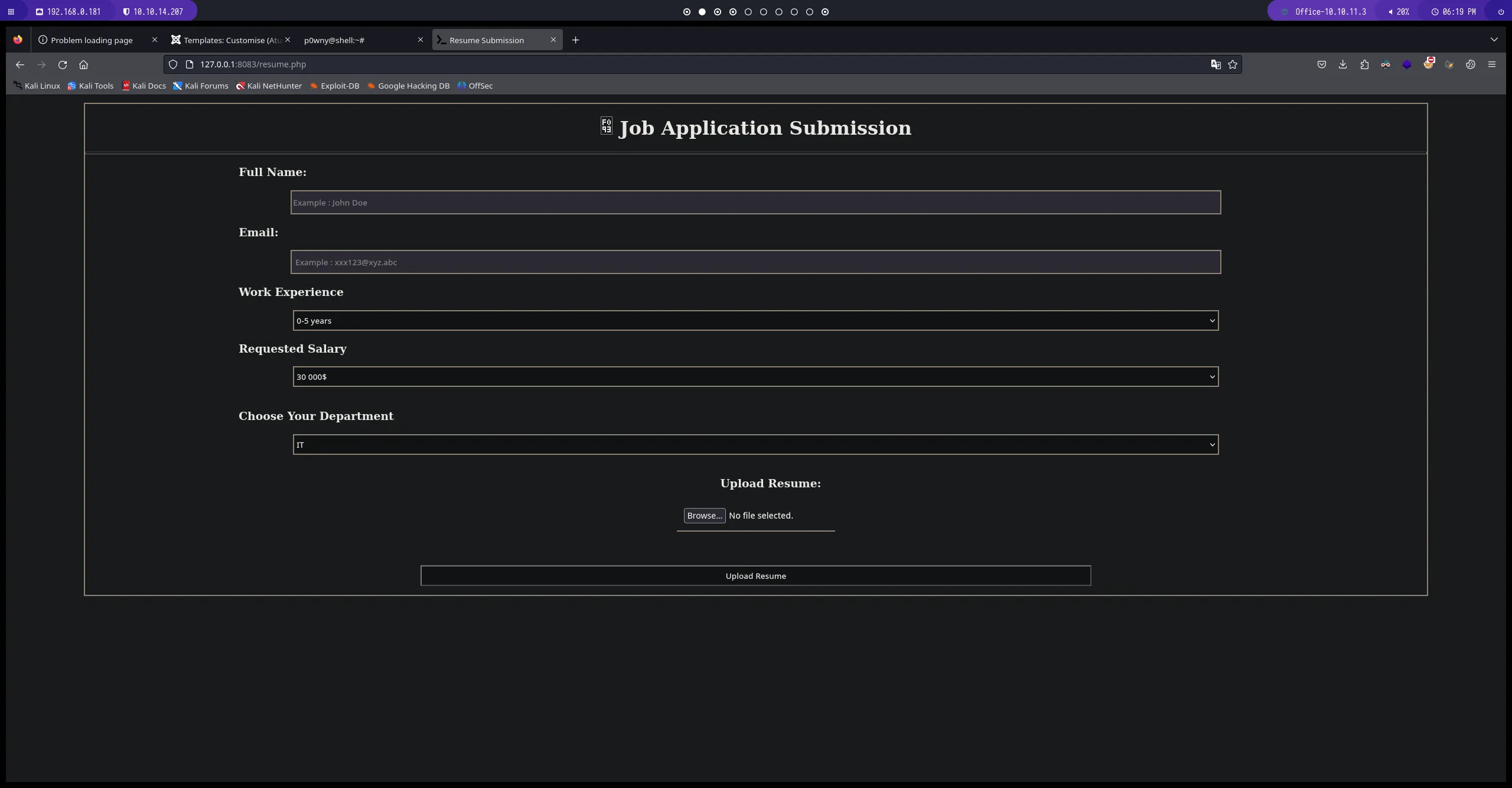
Task: Focus the Email input field
Action: [x=755, y=262]
